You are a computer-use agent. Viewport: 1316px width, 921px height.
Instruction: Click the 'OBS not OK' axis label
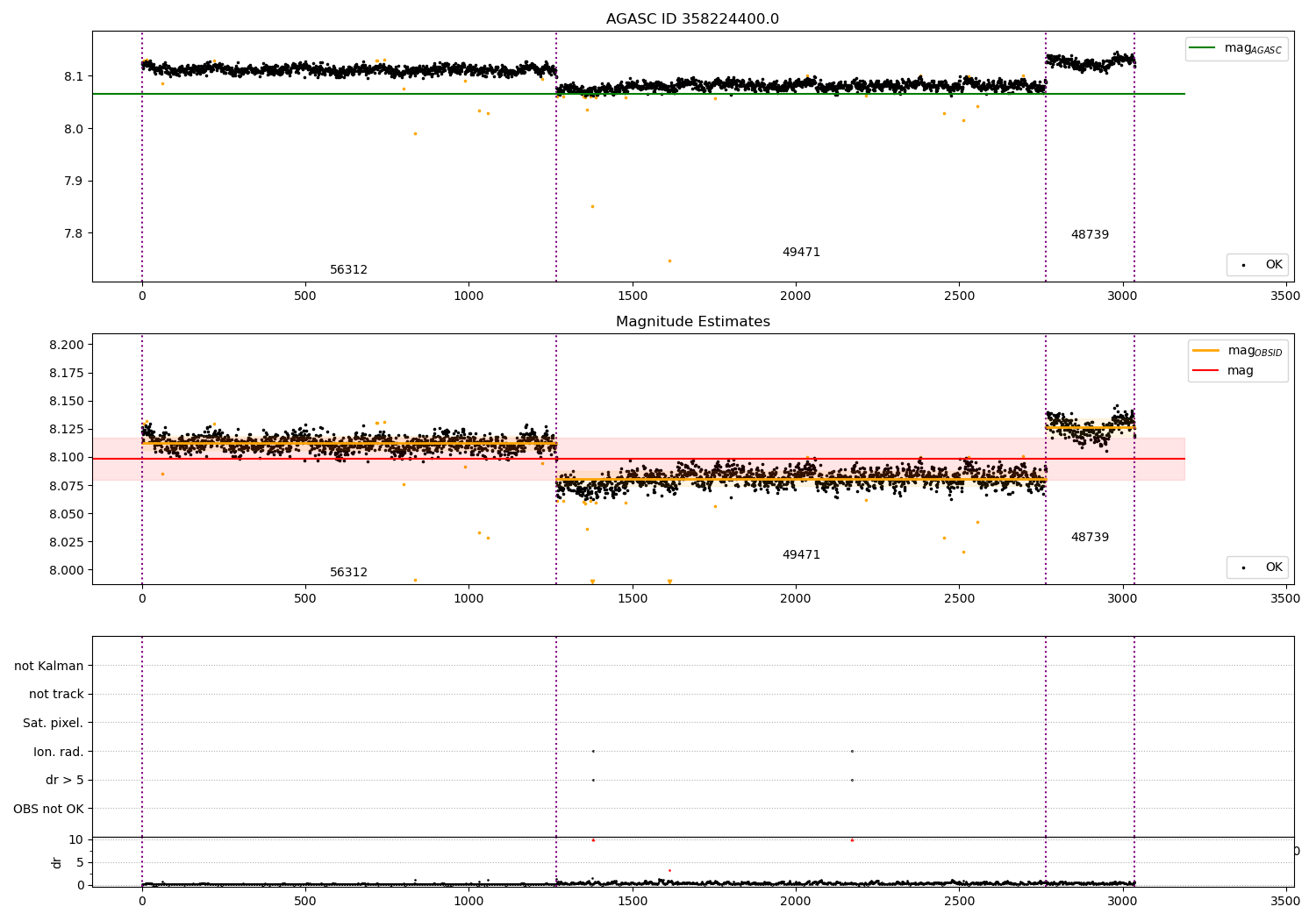(48, 809)
